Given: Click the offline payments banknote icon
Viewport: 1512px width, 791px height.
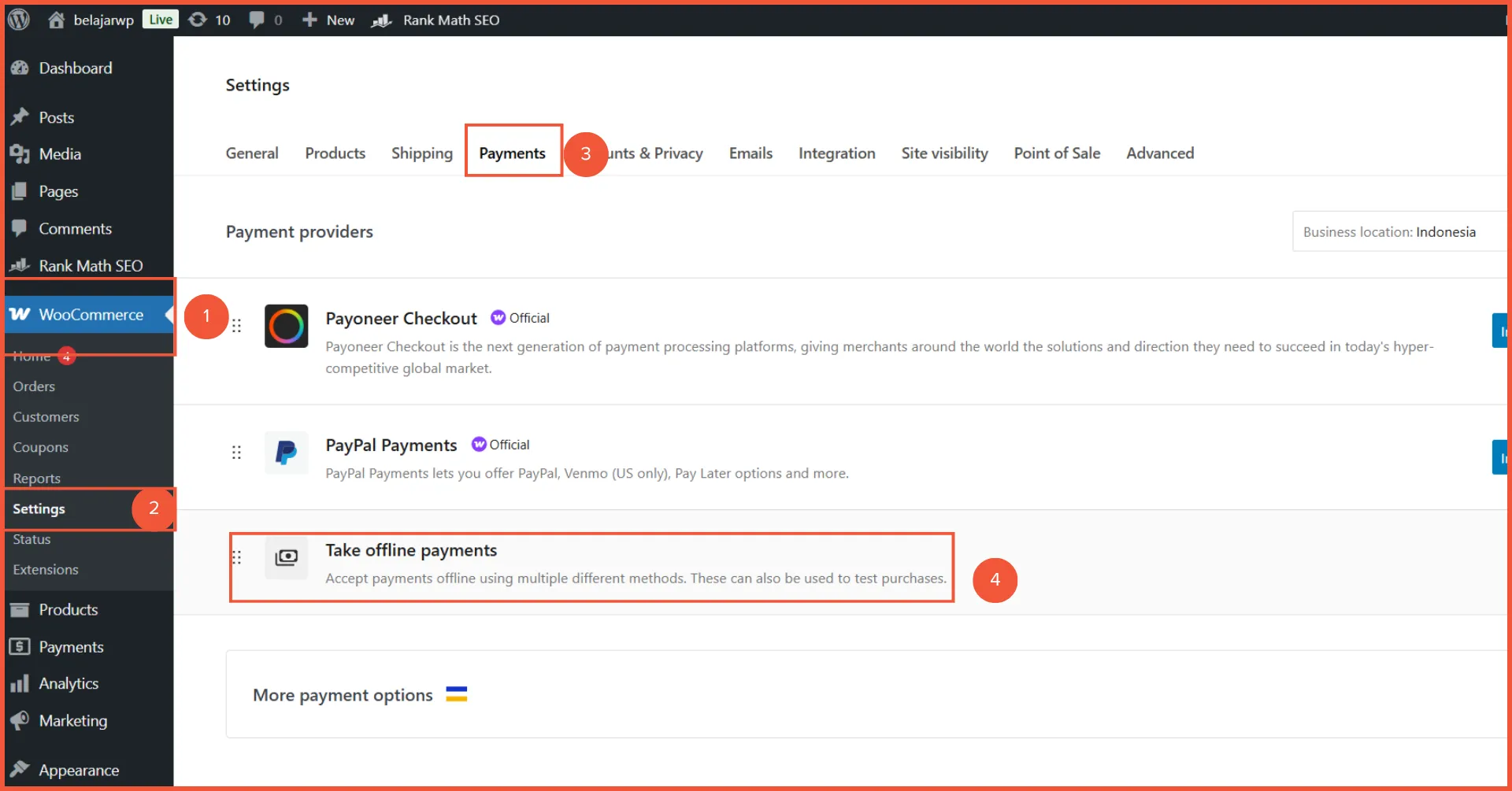Looking at the screenshot, I should [287, 557].
